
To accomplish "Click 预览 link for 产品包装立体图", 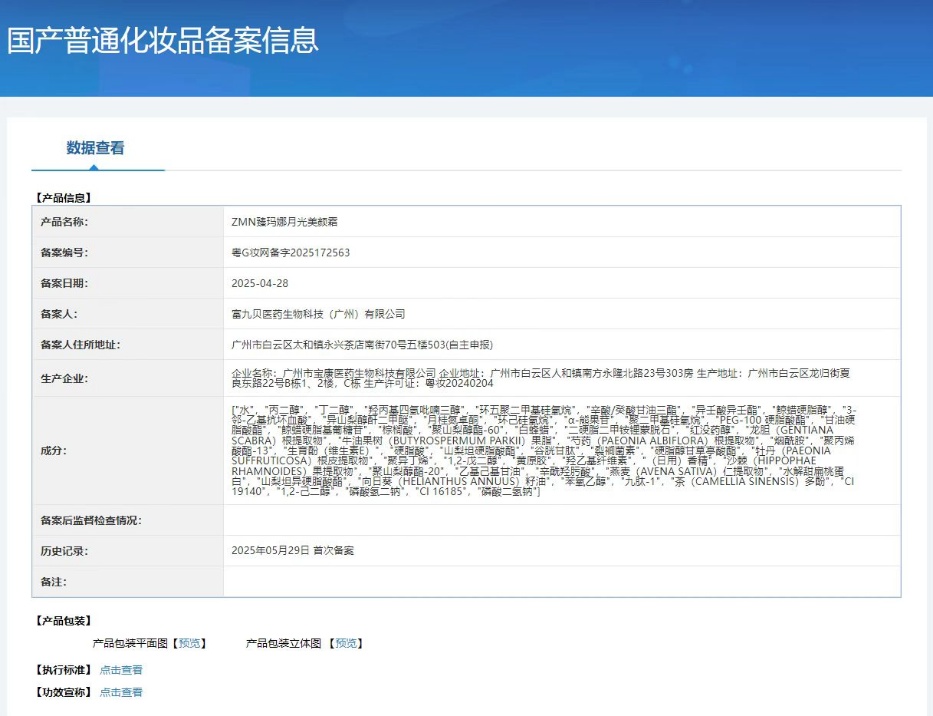I will (346, 644).
